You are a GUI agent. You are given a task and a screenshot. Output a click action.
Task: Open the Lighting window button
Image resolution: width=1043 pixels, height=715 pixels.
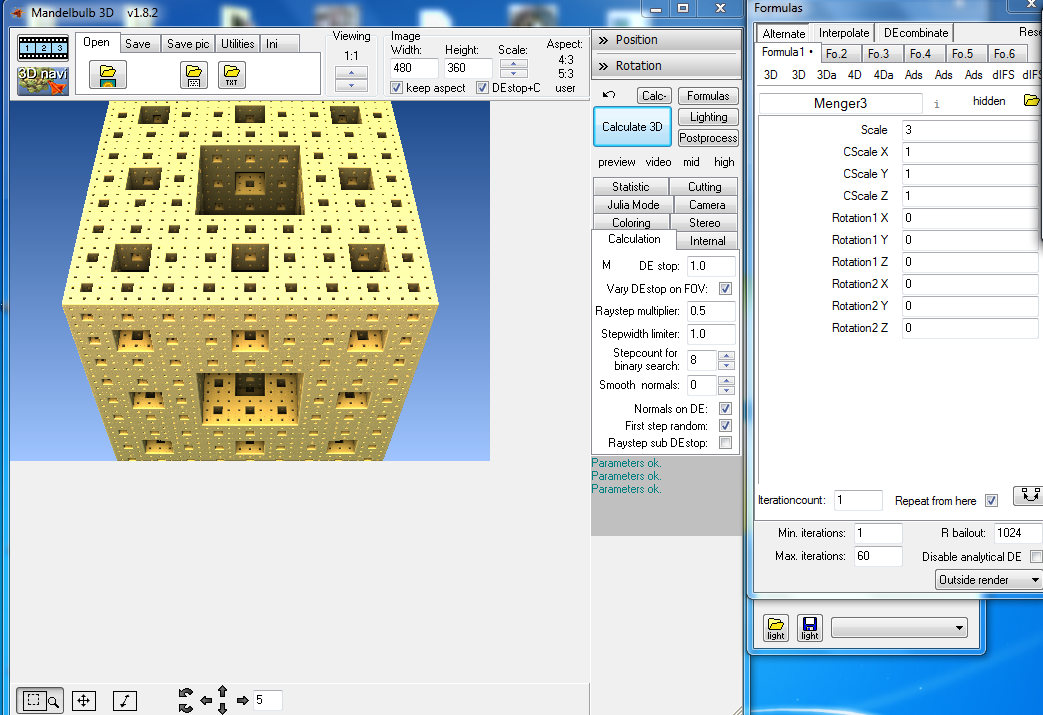708,117
